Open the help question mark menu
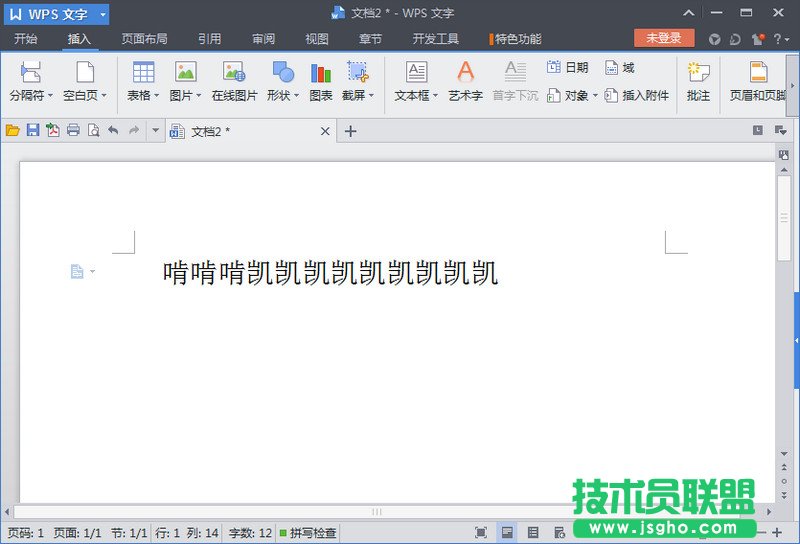The image size is (800, 544). [781, 39]
